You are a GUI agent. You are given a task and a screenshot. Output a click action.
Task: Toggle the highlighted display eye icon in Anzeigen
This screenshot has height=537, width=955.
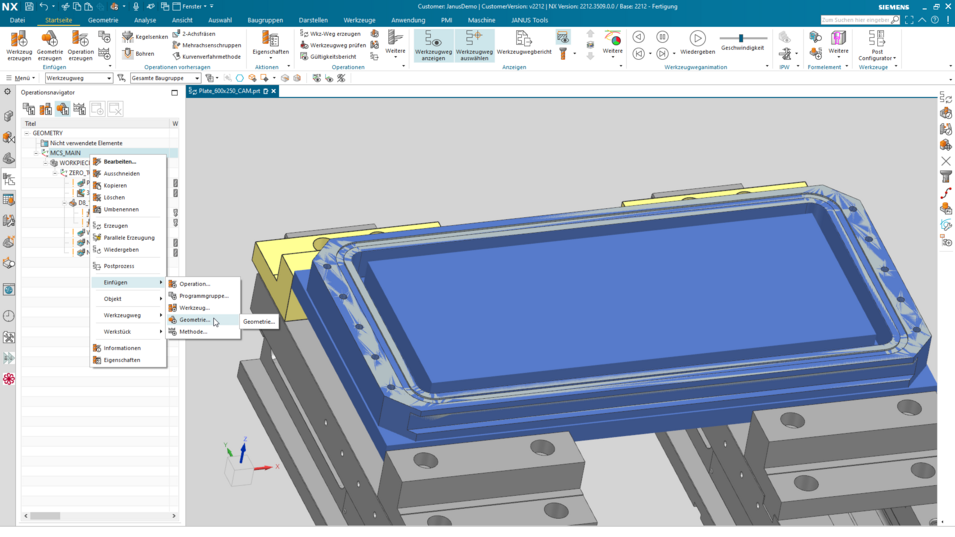click(563, 38)
